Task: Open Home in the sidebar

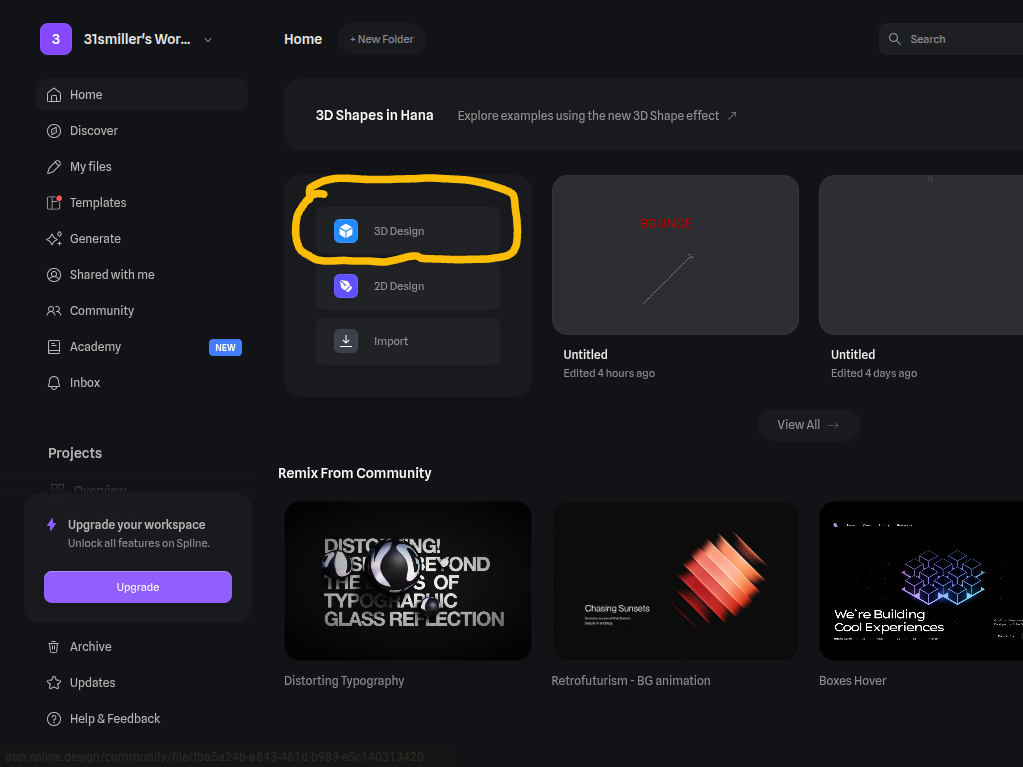Action: coord(142,95)
